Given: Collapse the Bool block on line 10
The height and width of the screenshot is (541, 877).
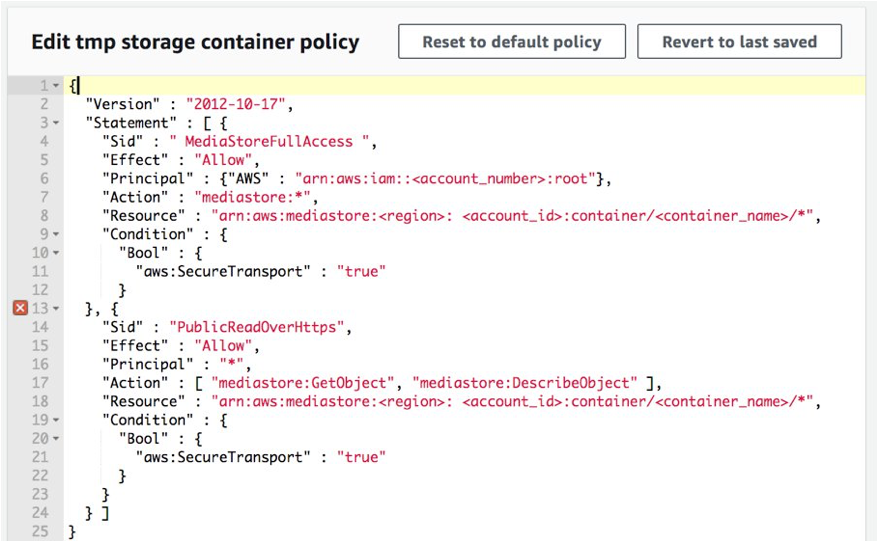Looking at the screenshot, I should pyautogui.click(x=56, y=253).
